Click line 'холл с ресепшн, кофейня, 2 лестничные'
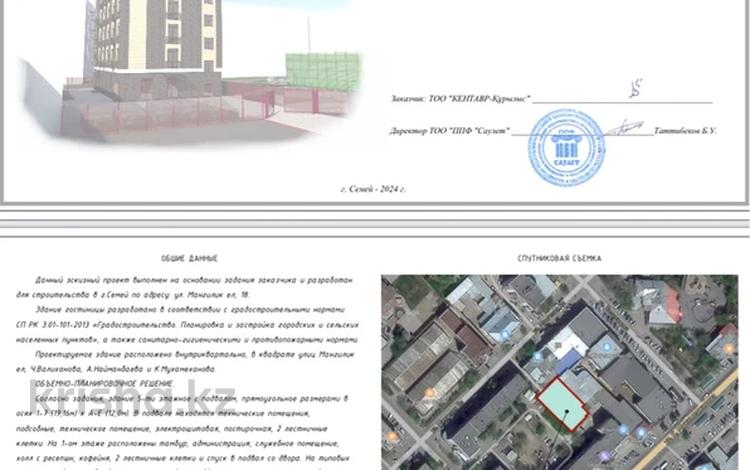This screenshot has height=470, width=750. (x=183, y=458)
